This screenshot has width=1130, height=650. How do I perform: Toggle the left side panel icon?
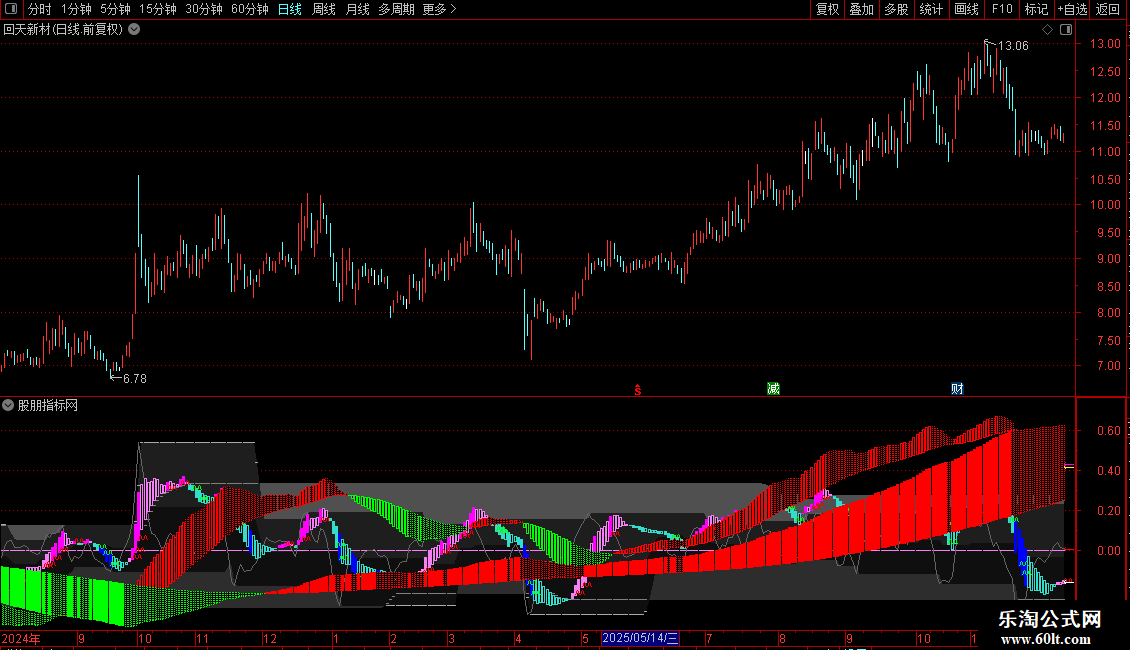click(x=12, y=9)
